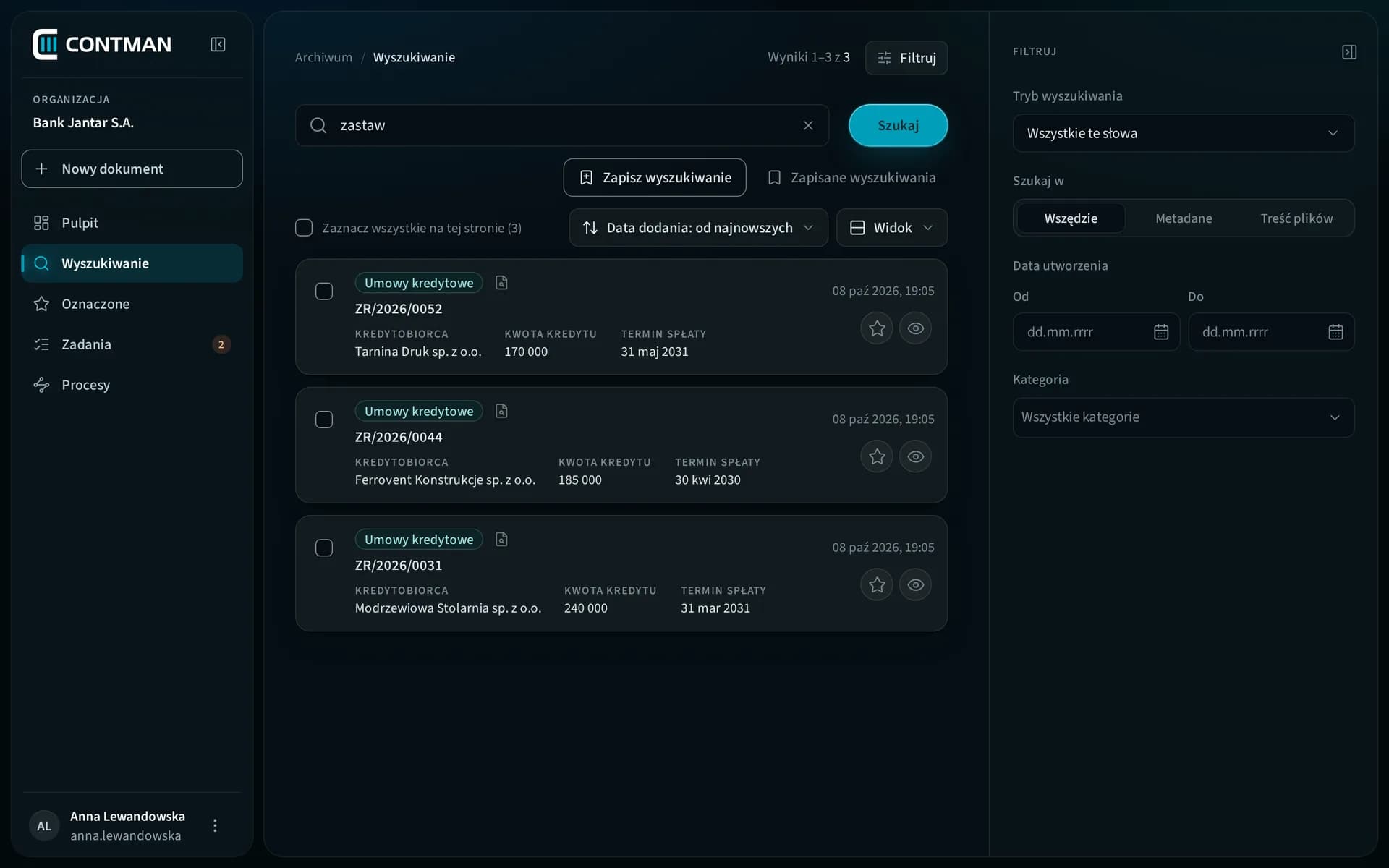Star document ZR/2026/0052
This screenshot has width=1389, height=868.
(x=877, y=328)
